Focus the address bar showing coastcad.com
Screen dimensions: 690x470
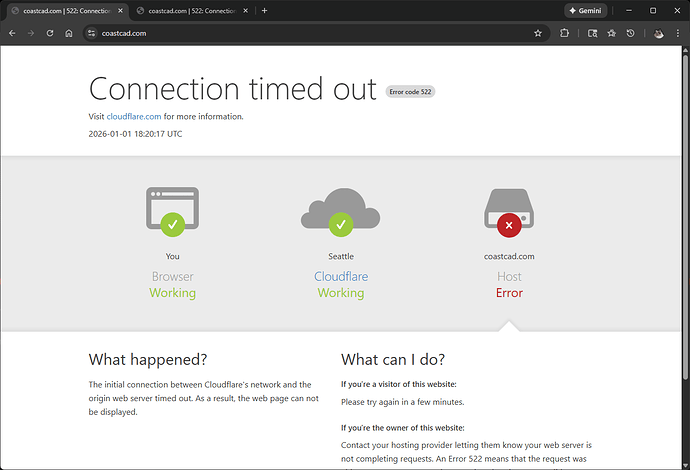300,33
